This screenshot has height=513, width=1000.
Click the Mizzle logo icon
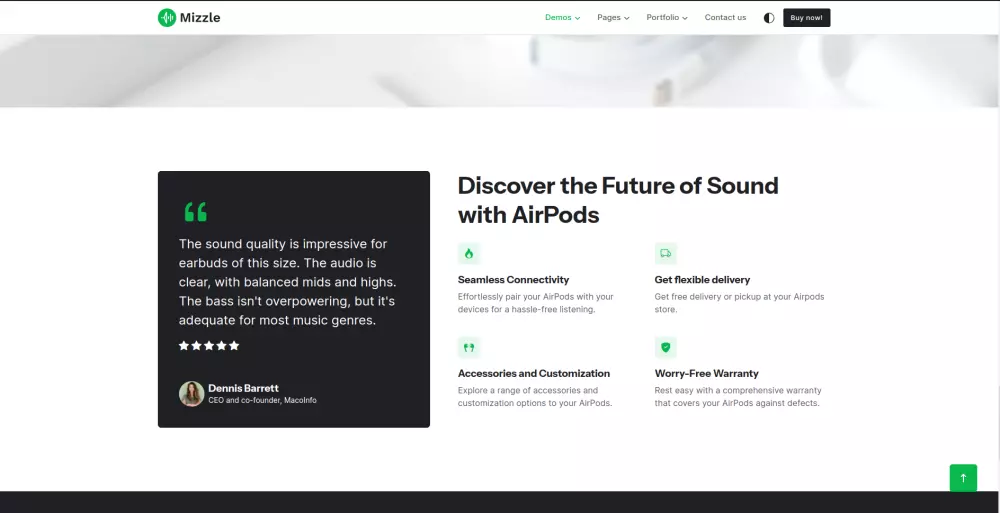tap(166, 18)
